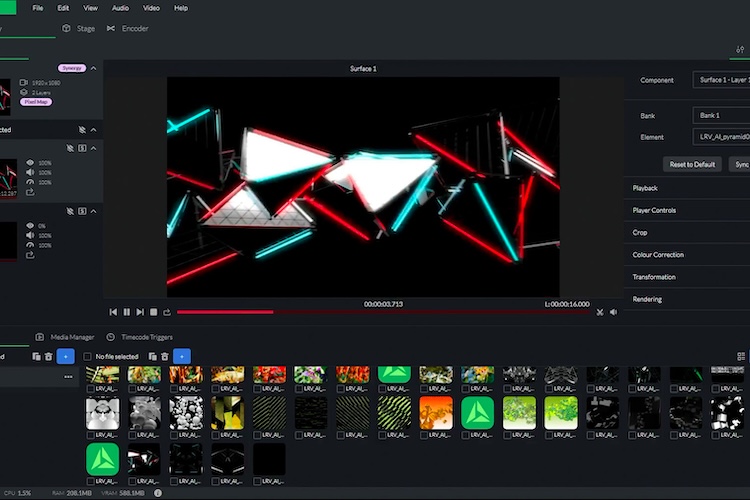750x500 pixels.
Task: Click copy icon left of 'No file selected' checkbox
Action: pos(36,356)
